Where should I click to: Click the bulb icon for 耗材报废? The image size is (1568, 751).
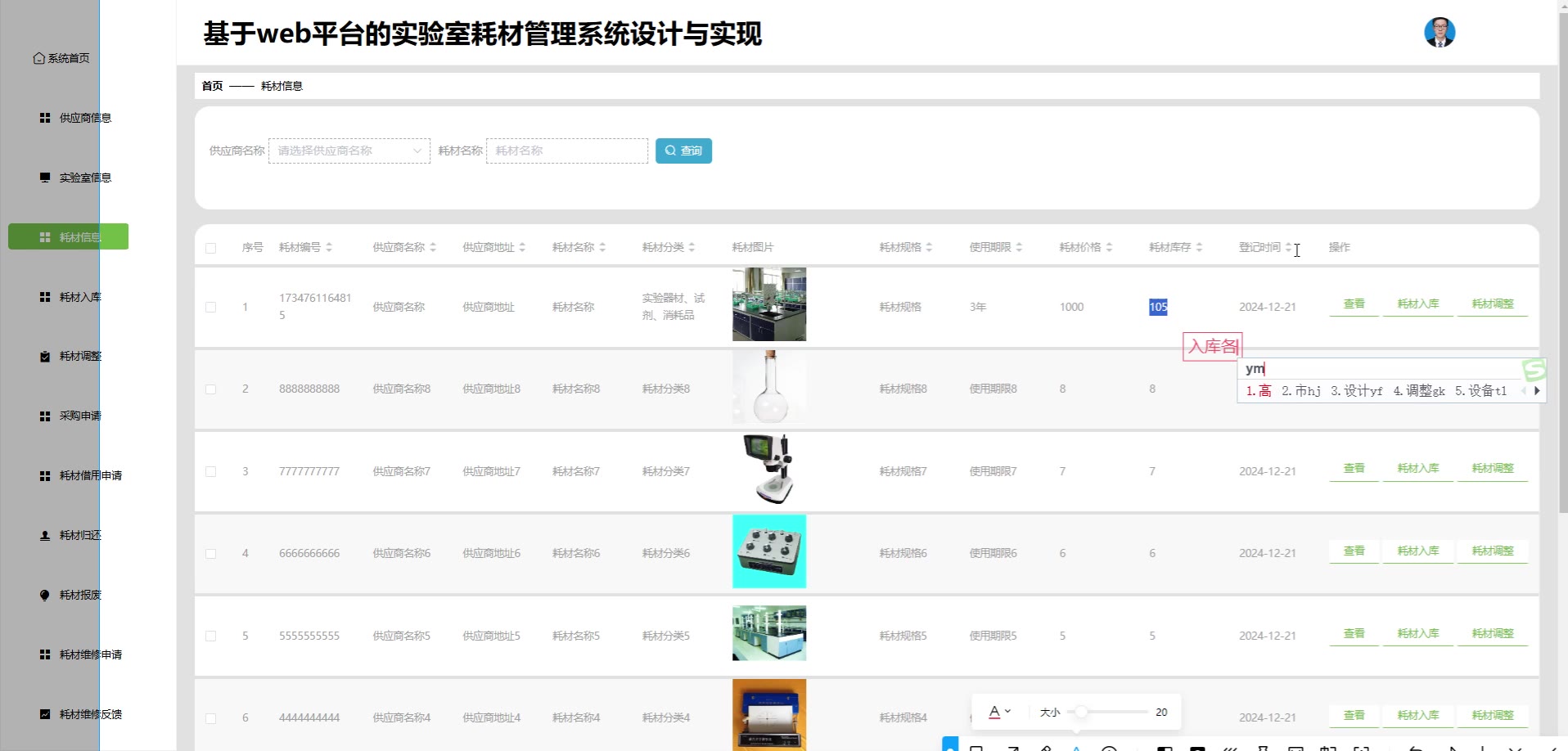(45, 596)
